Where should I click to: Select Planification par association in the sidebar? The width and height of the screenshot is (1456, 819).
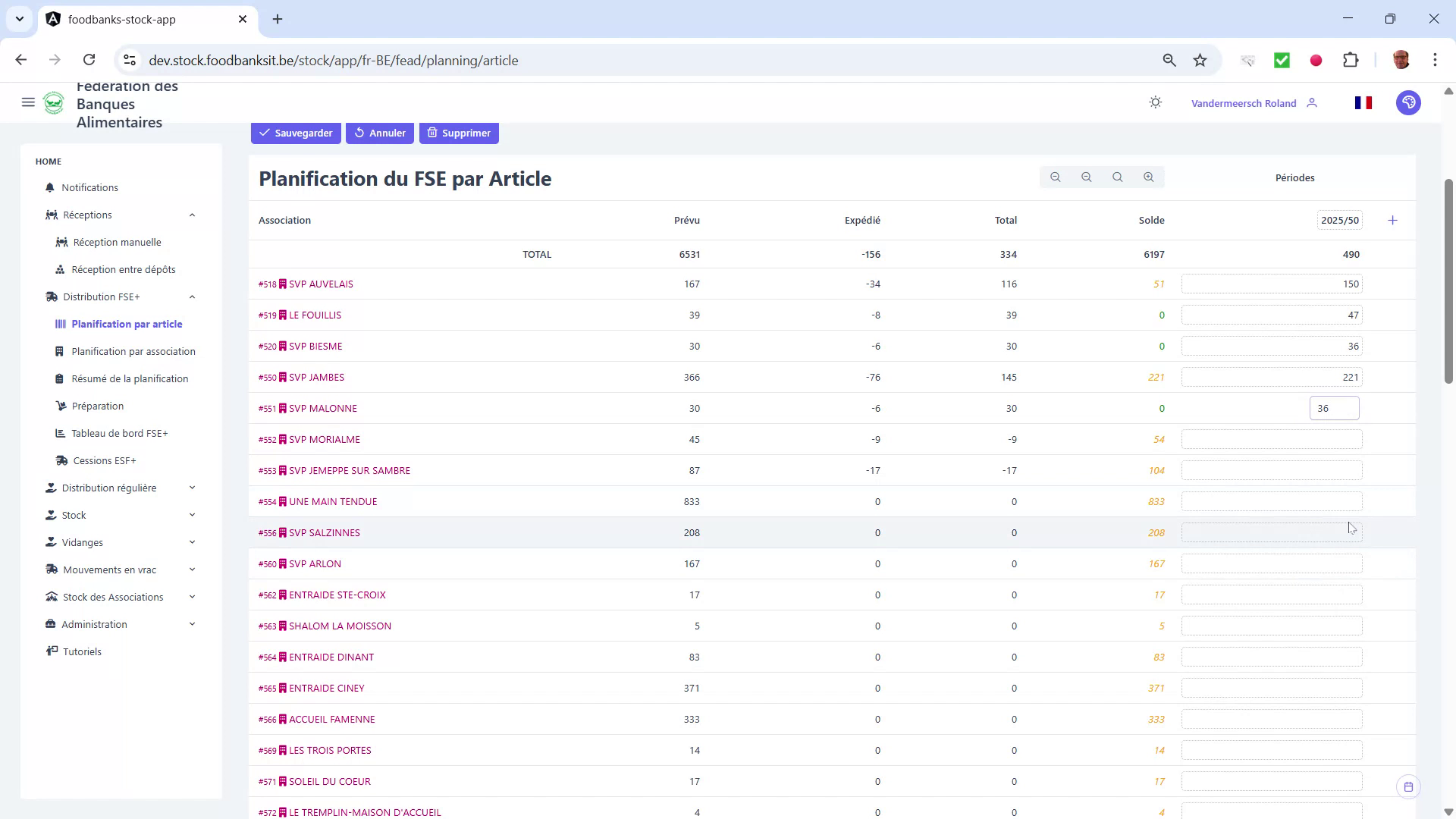coord(133,351)
